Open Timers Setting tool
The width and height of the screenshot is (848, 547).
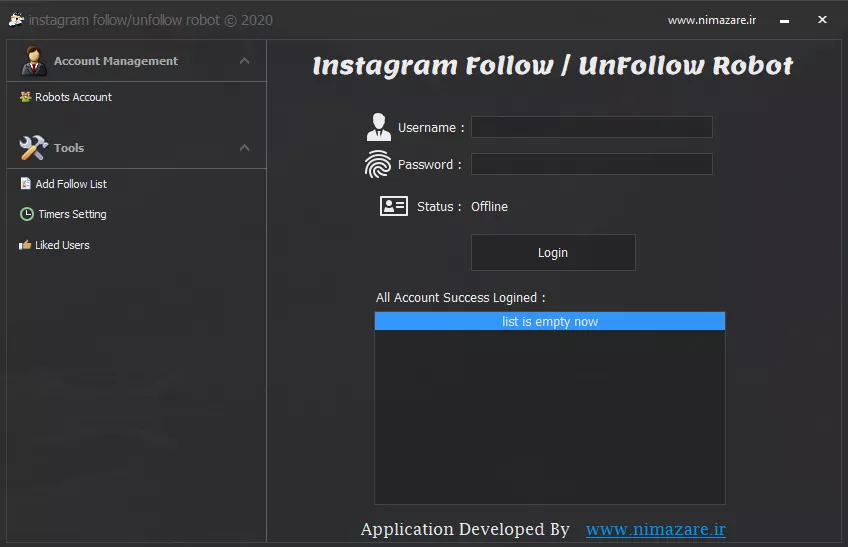[x=63, y=214]
